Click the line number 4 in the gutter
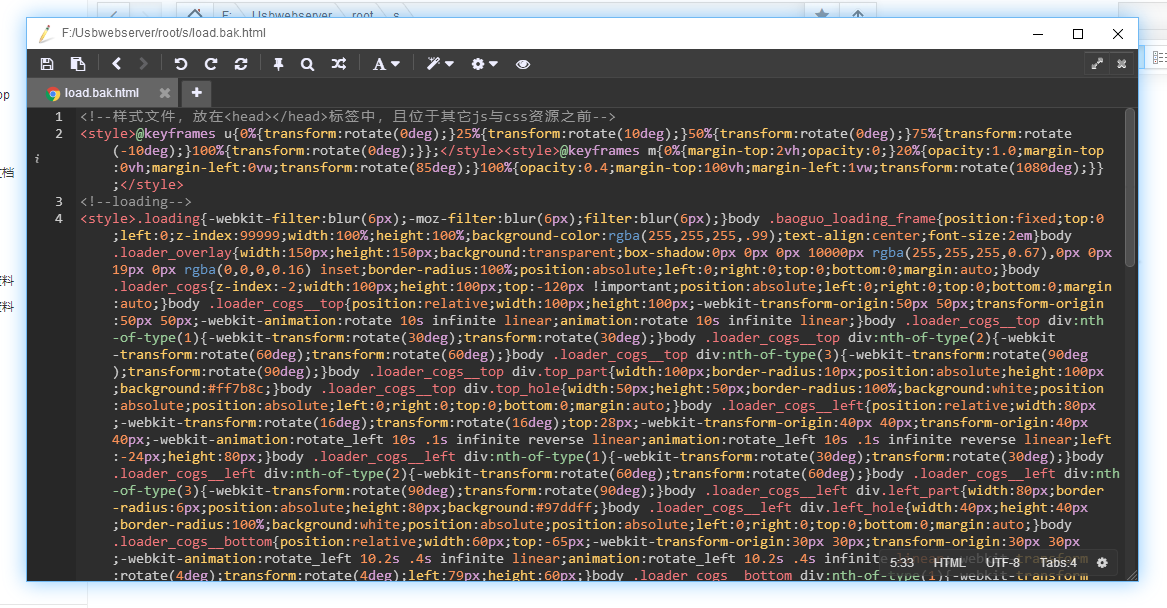Image resolution: width=1167 pixels, height=608 pixels. pos(58,218)
